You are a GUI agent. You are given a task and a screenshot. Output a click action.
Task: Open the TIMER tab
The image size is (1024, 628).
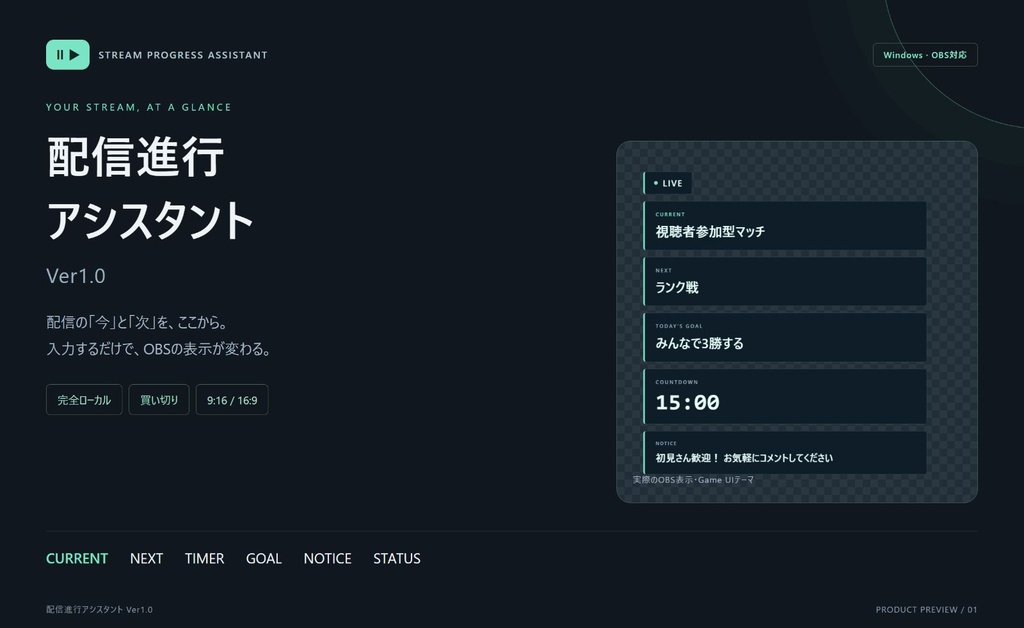204,559
